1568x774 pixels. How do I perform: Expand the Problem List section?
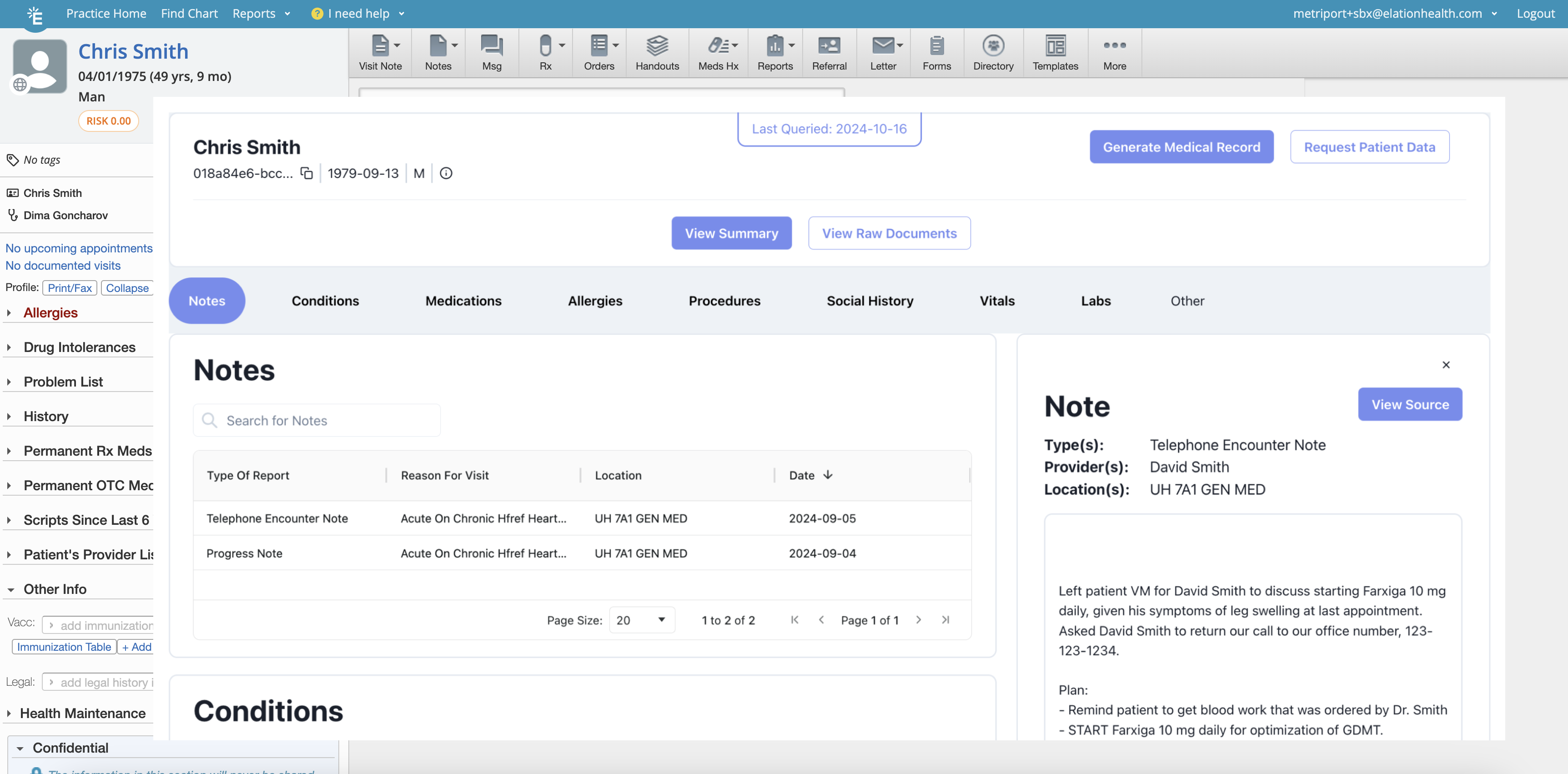pos(63,382)
